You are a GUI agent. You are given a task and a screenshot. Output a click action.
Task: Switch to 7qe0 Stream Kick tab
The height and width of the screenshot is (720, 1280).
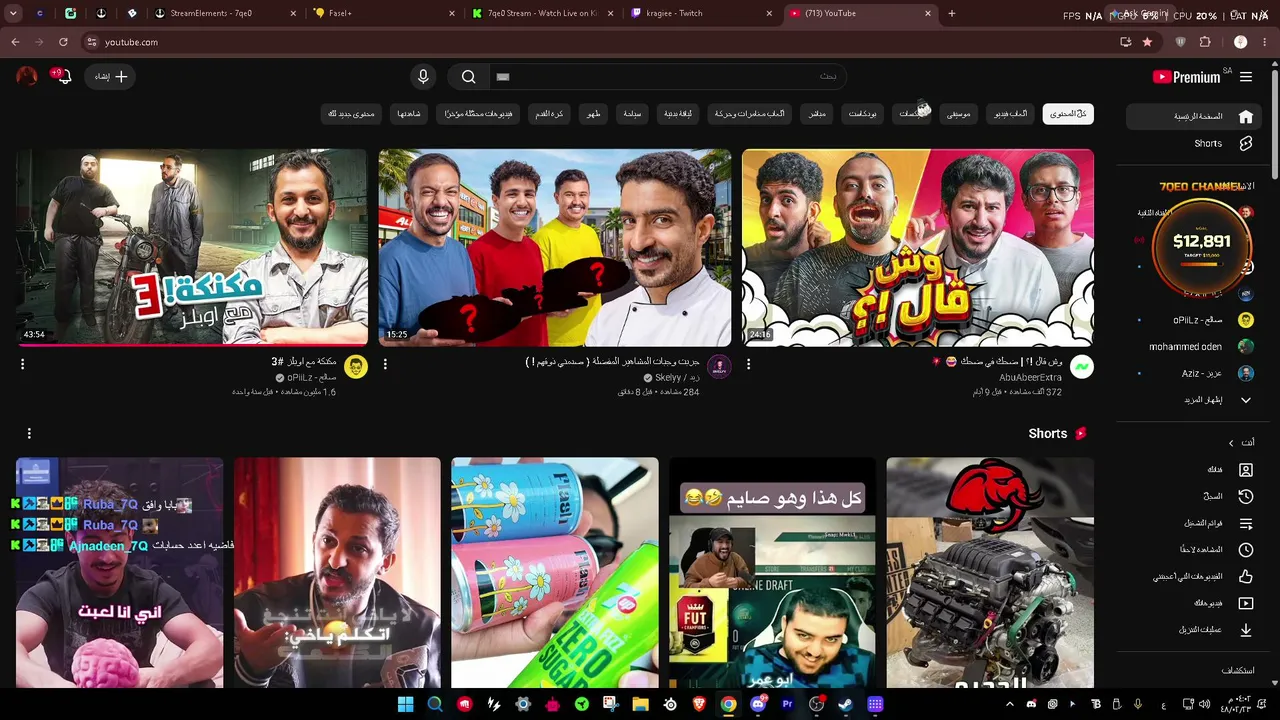[x=542, y=14]
